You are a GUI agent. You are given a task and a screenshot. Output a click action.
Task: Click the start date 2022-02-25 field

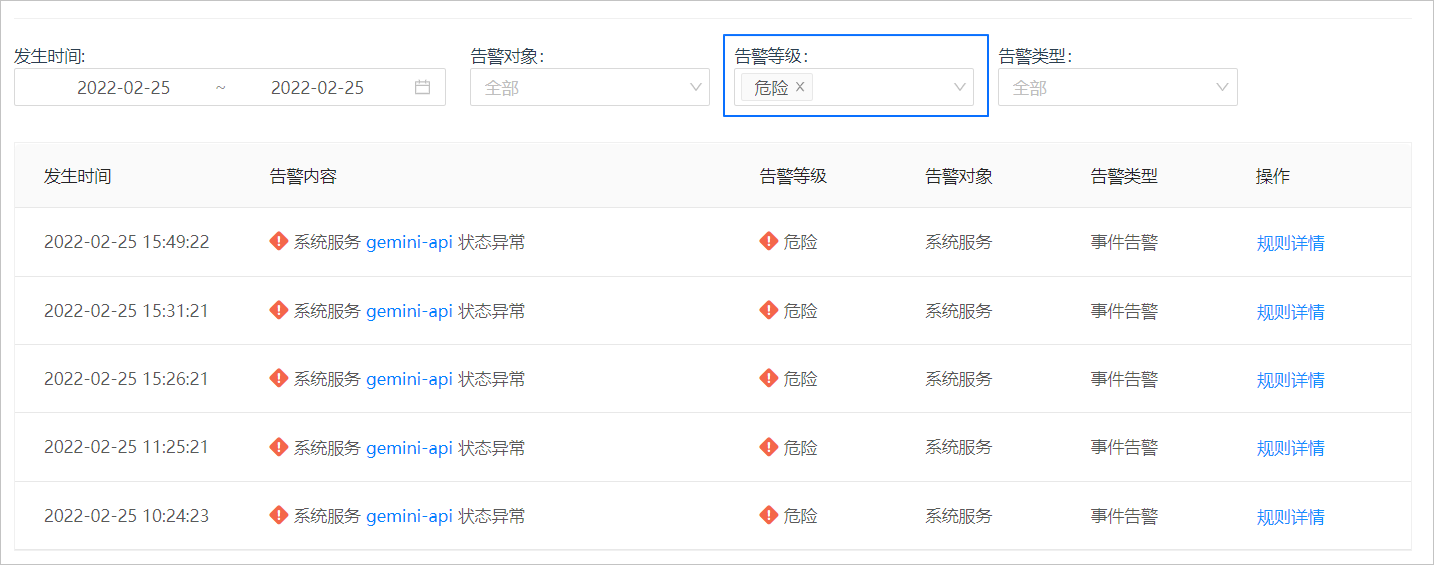point(124,87)
